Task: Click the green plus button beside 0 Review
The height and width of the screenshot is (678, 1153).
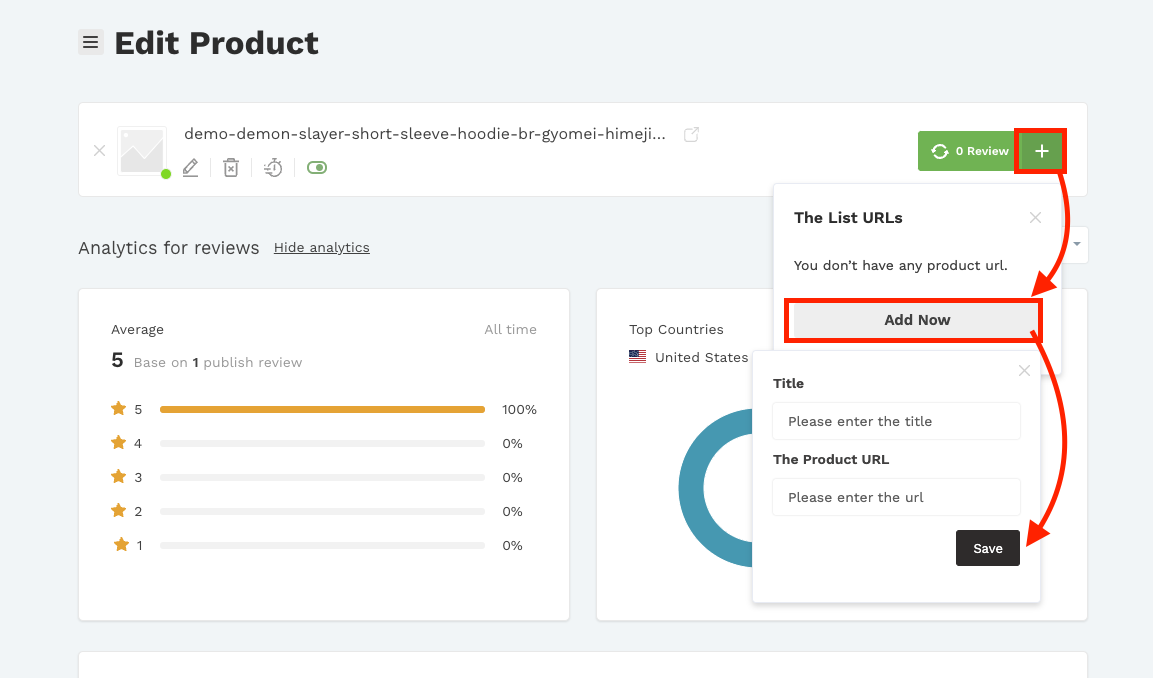Action: point(1041,151)
